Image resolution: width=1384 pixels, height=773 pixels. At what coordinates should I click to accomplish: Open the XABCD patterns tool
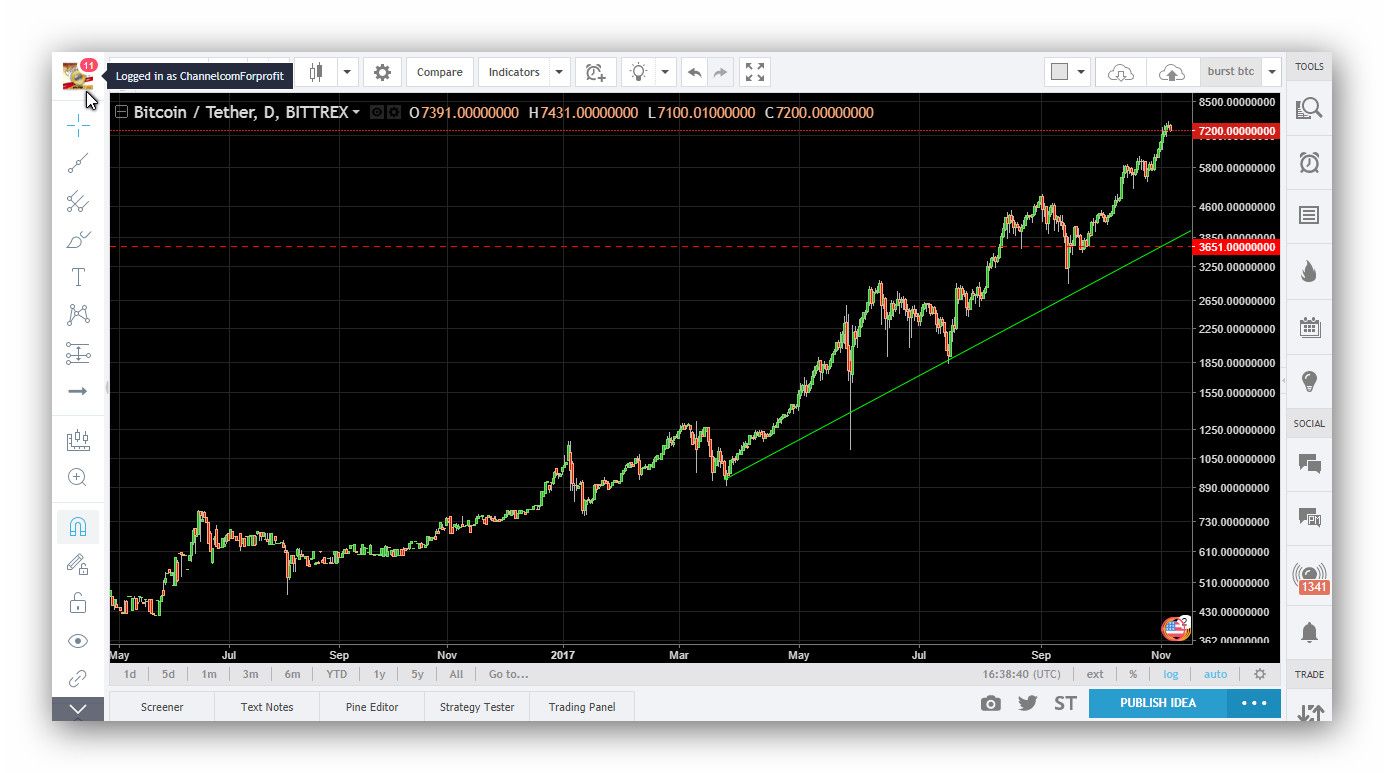coord(78,315)
